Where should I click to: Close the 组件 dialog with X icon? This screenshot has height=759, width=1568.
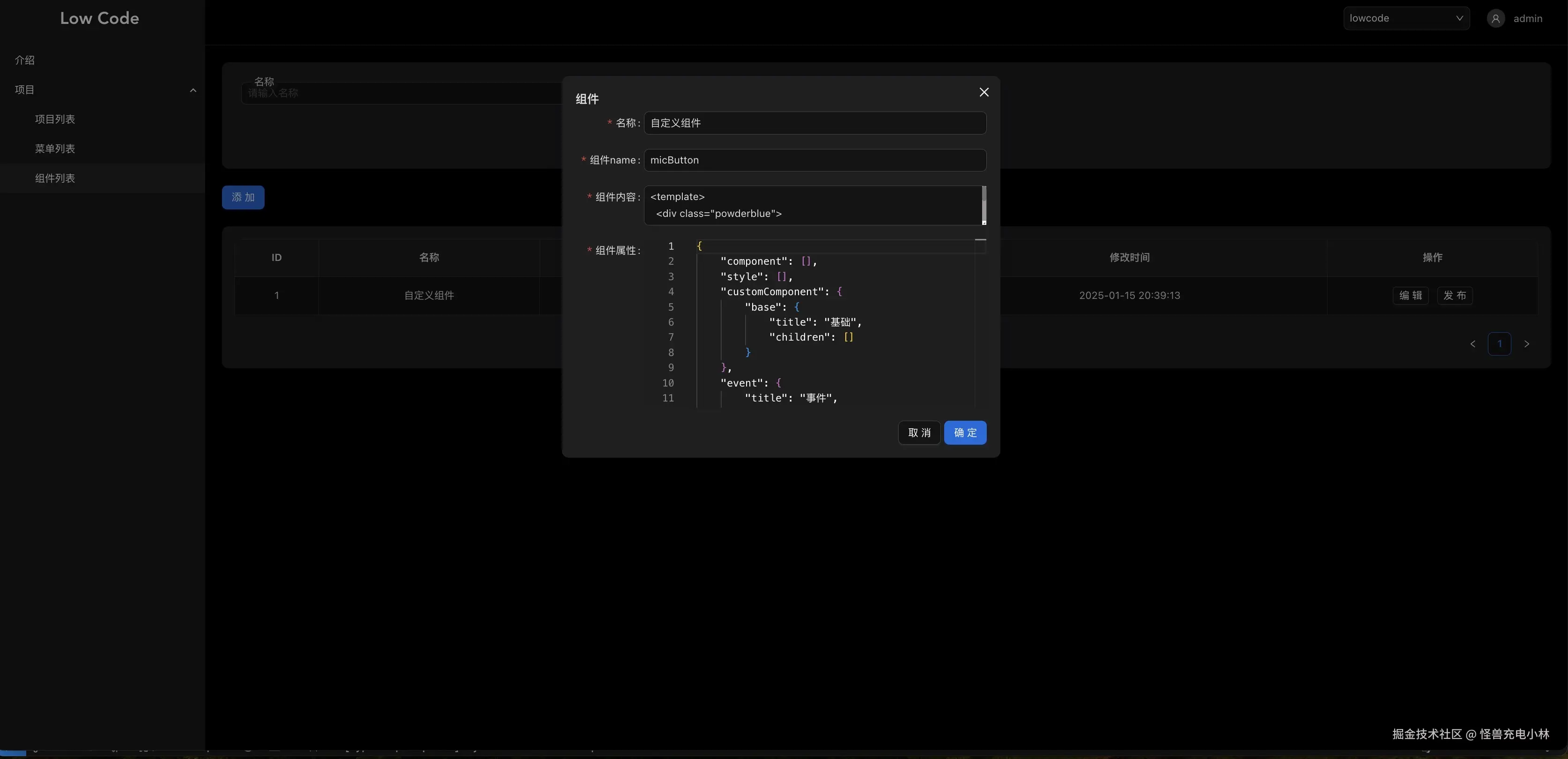pos(984,92)
